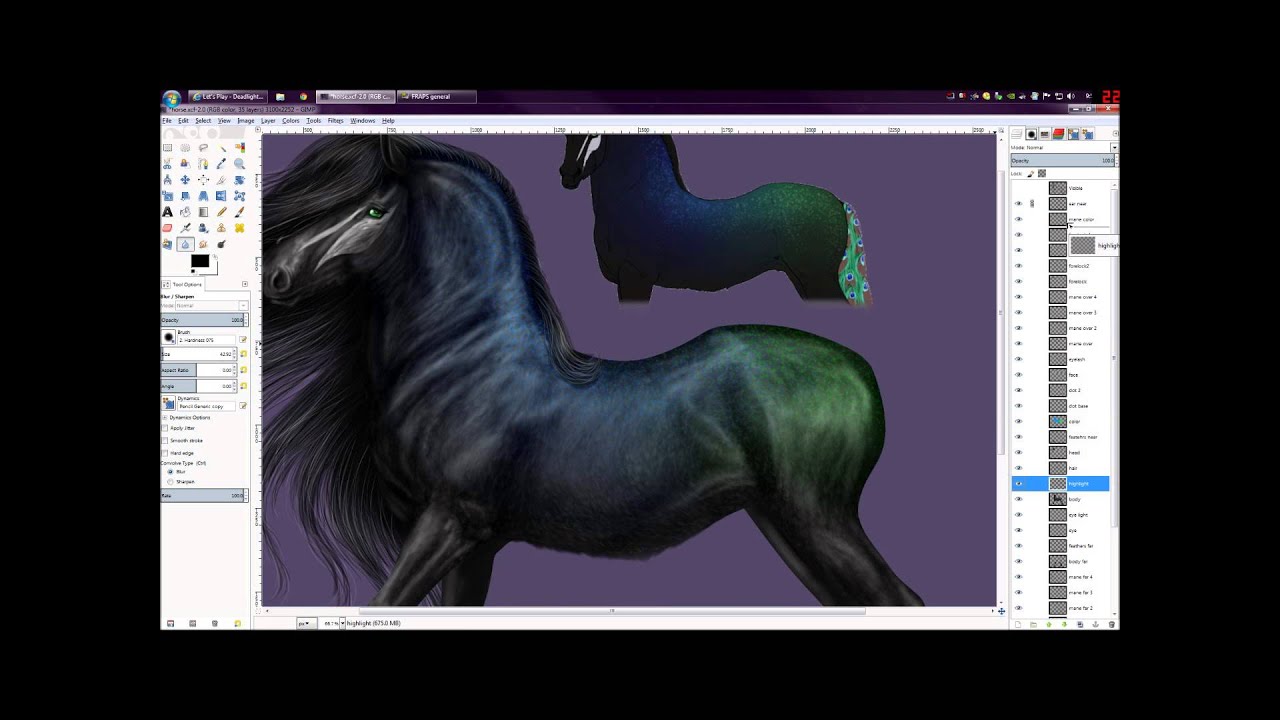Select the Color Picker eyedropper tool

pos(221,164)
